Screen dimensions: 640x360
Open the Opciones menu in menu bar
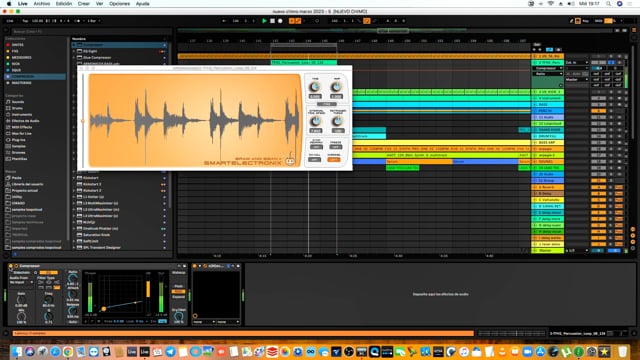(119, 4)
